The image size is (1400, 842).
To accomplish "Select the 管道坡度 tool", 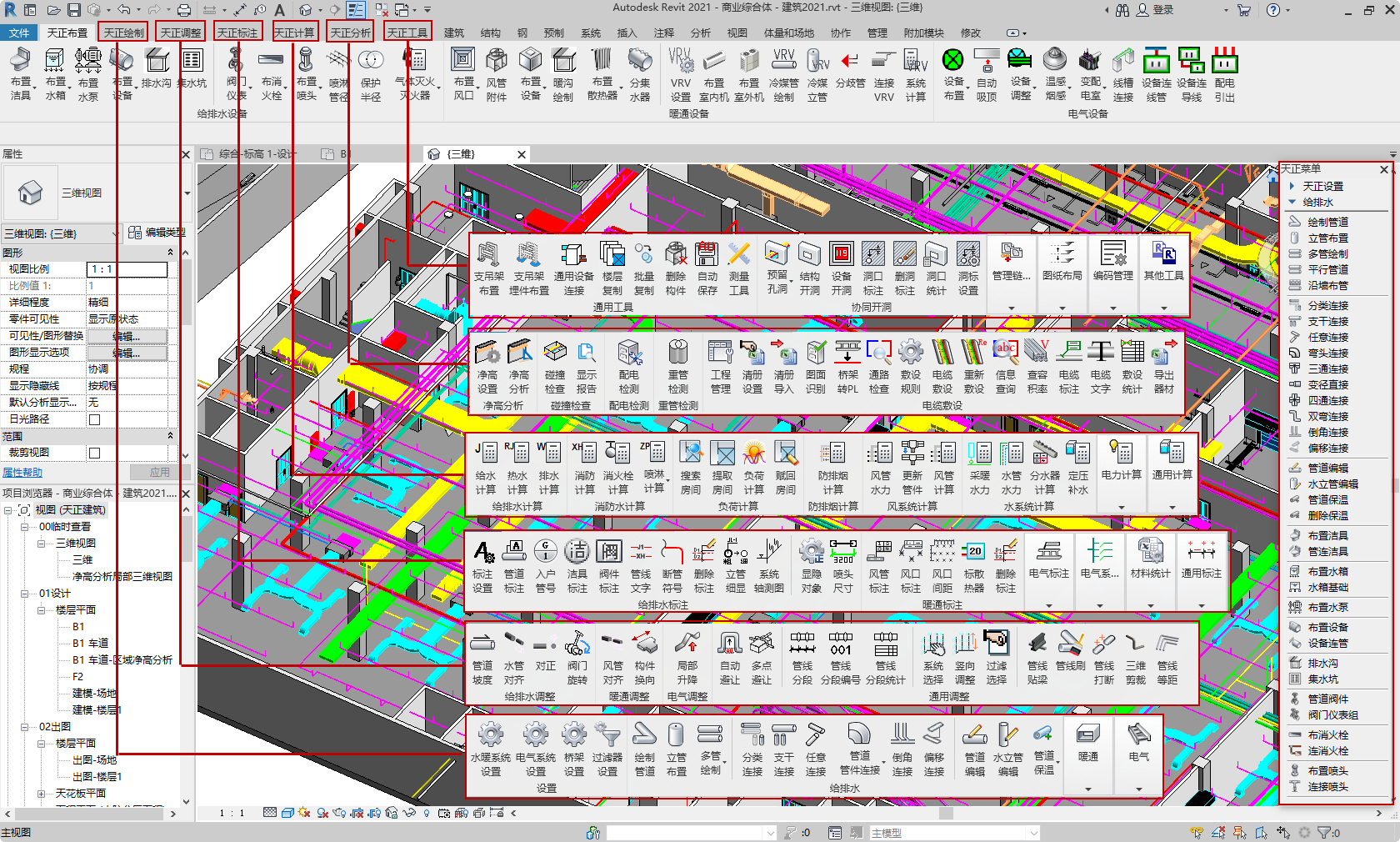I will (x=482, y=658).
